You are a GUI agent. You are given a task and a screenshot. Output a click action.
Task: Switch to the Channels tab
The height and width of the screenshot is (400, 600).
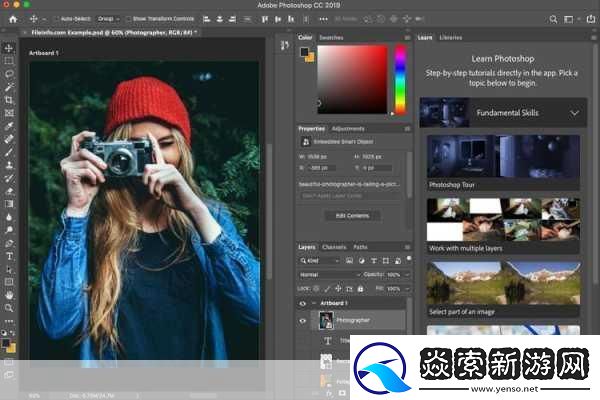[334, 247]
